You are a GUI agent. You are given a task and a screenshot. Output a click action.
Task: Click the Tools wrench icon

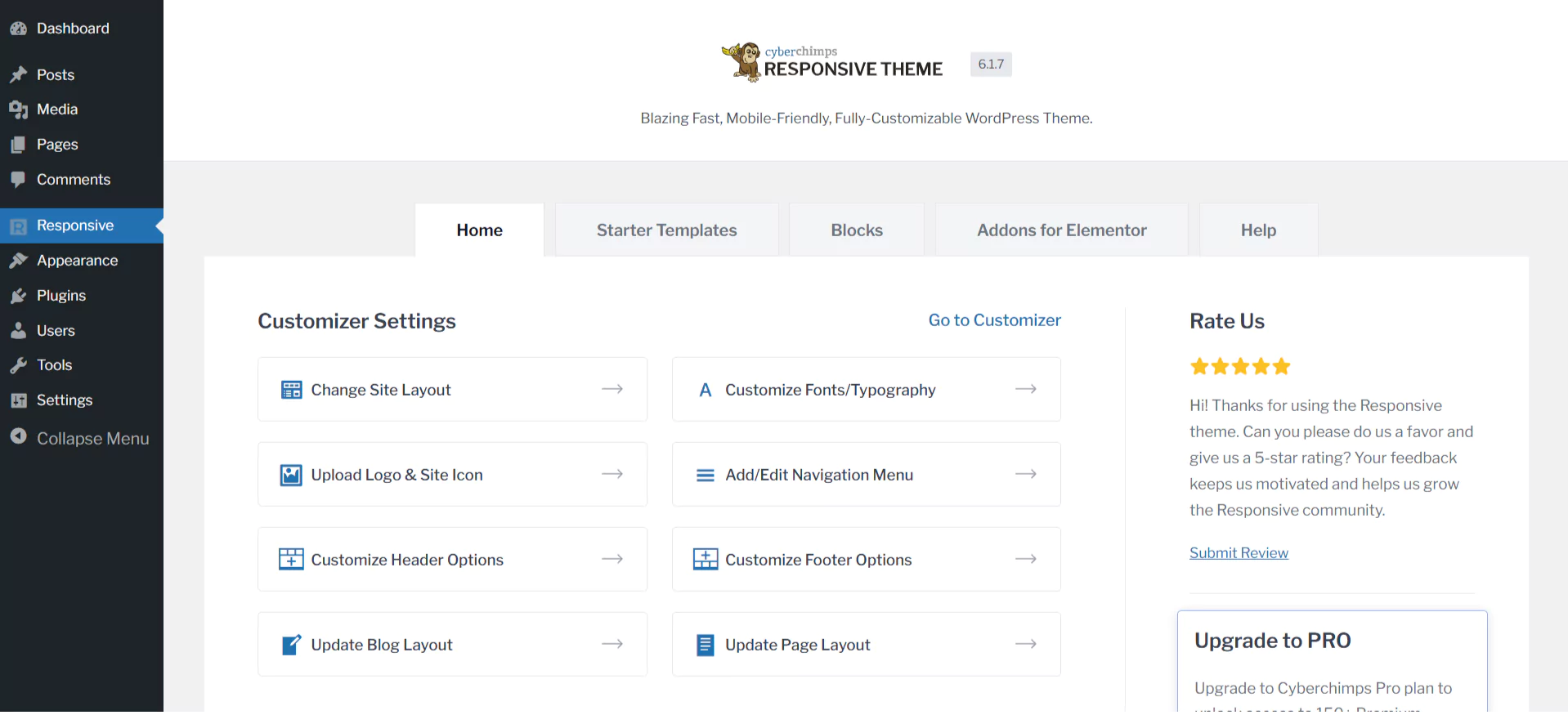19,365
